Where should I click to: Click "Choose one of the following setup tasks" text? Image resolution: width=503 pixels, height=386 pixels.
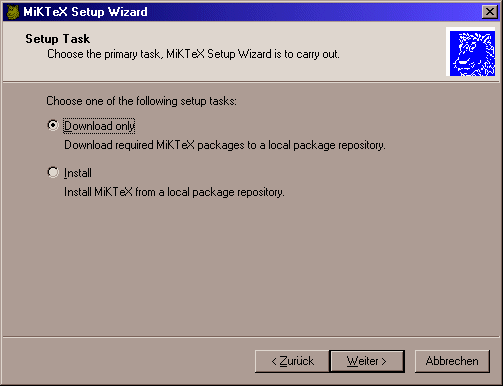pos(141,101)
